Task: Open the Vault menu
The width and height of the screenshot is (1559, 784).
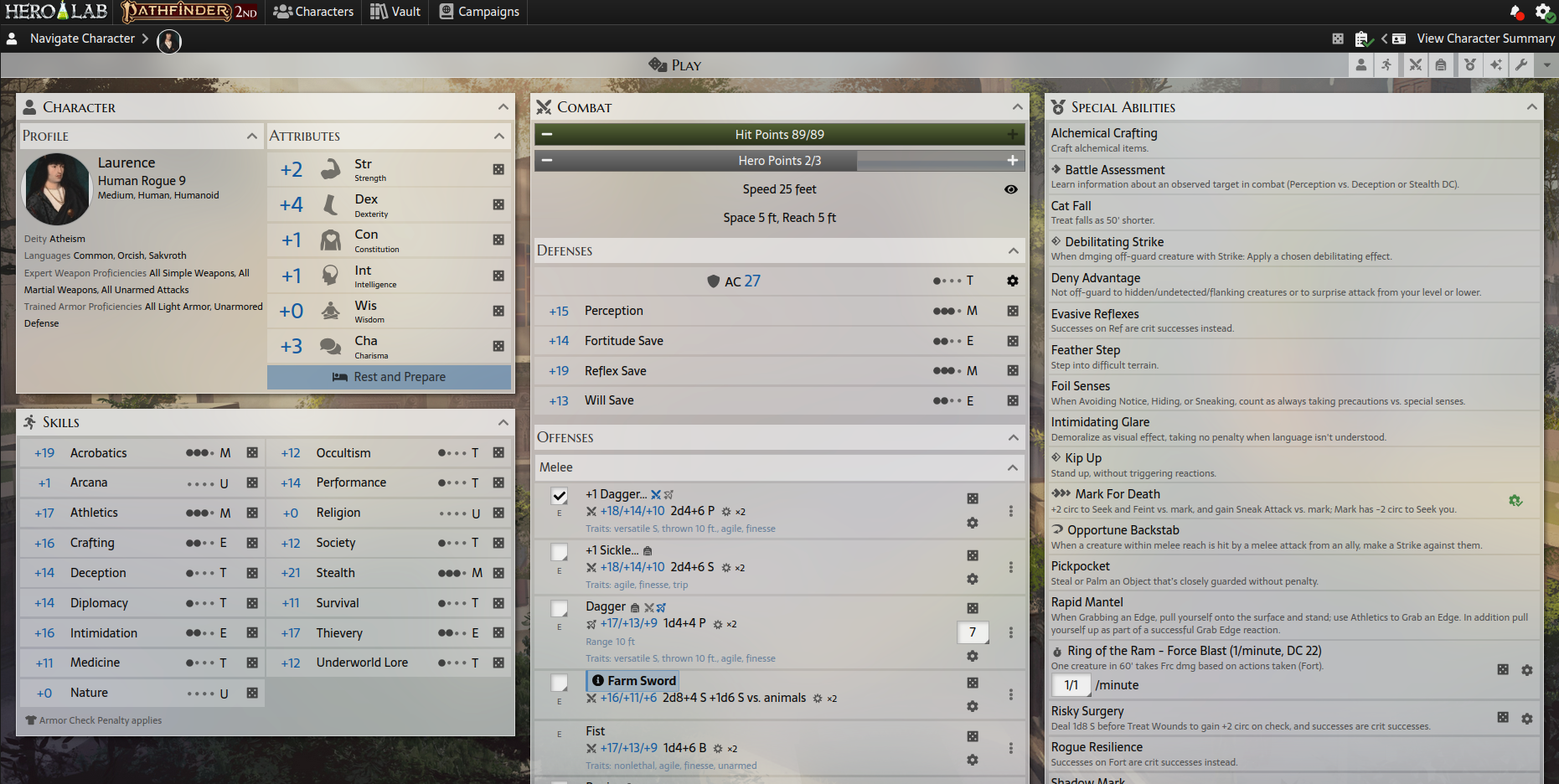Action: click(x=395, y=12)
